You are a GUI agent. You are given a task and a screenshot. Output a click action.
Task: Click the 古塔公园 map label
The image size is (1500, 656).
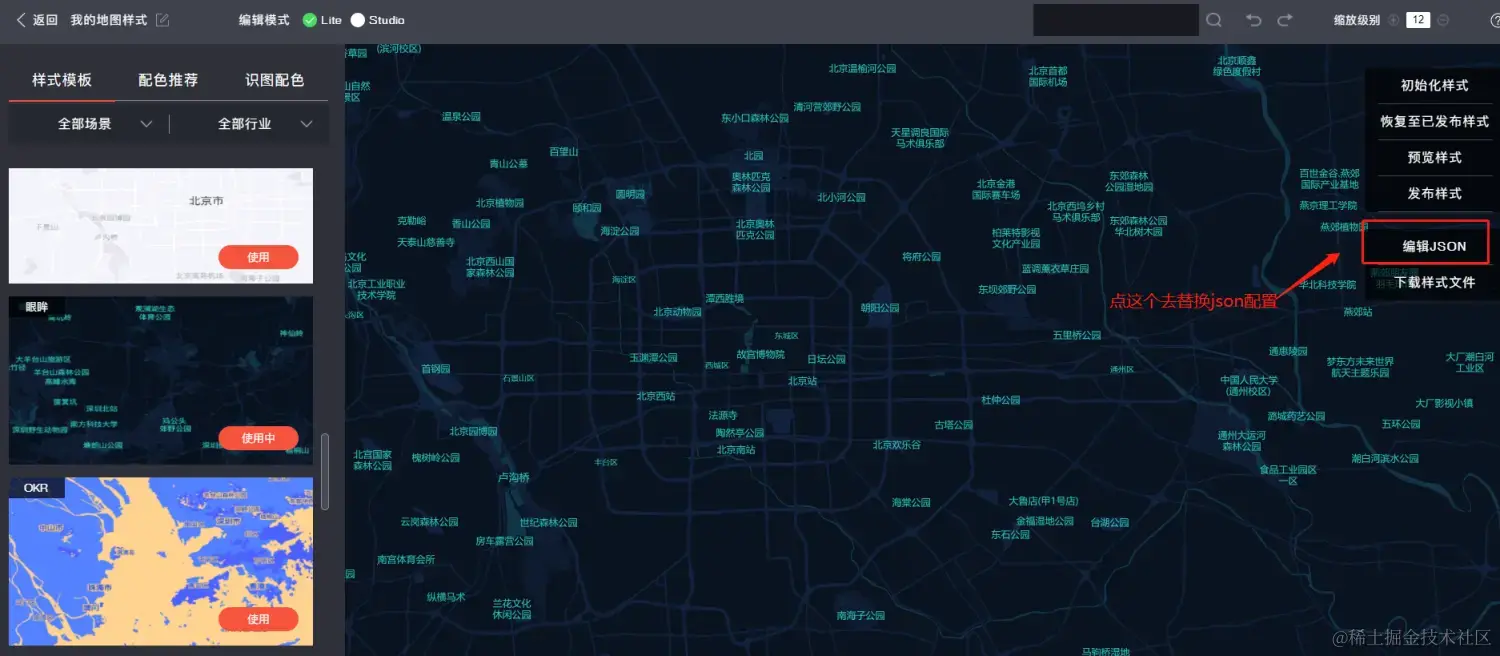953,425
